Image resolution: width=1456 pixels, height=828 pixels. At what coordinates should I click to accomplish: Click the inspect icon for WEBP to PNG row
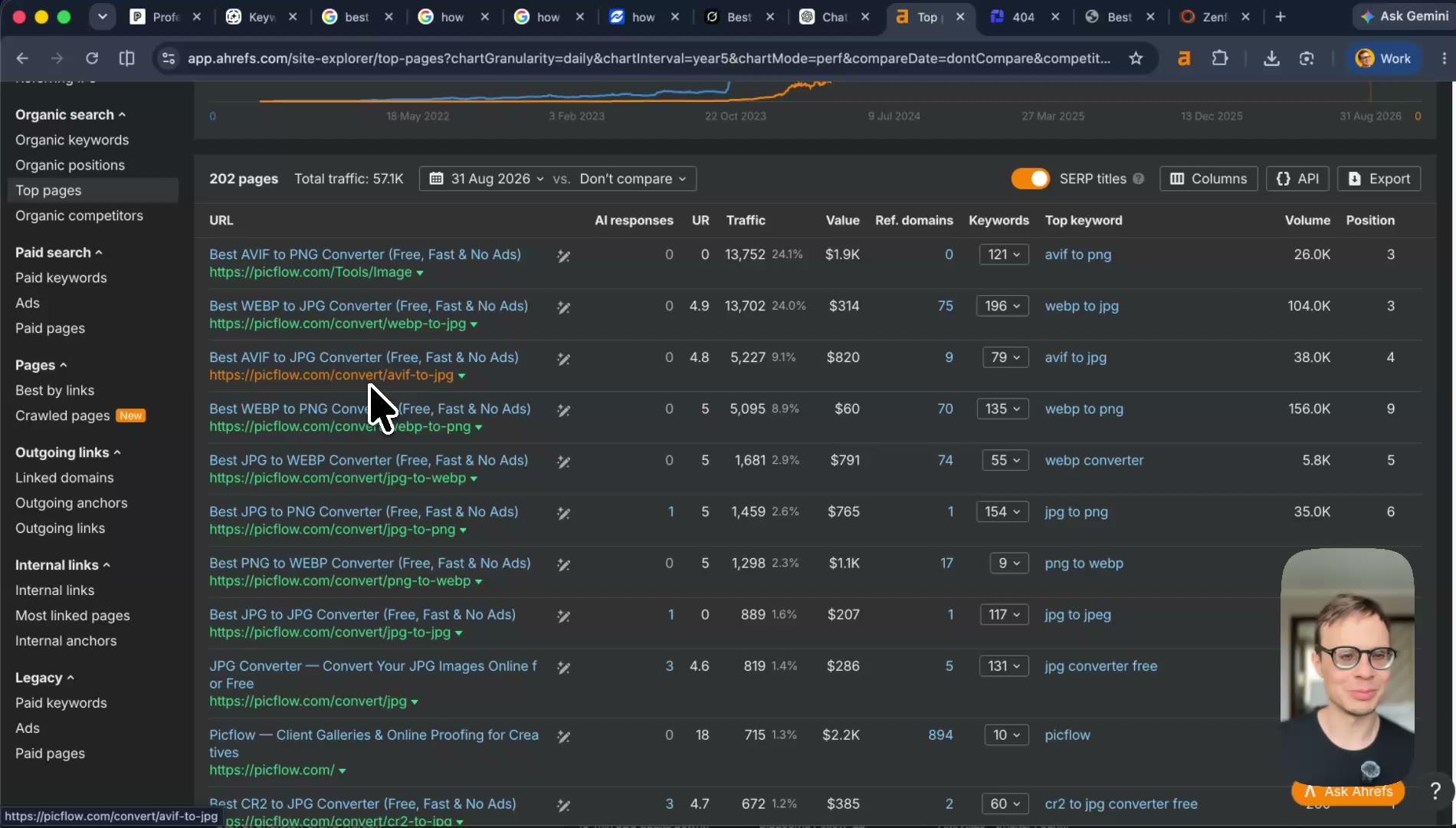(x=563, y=410)
